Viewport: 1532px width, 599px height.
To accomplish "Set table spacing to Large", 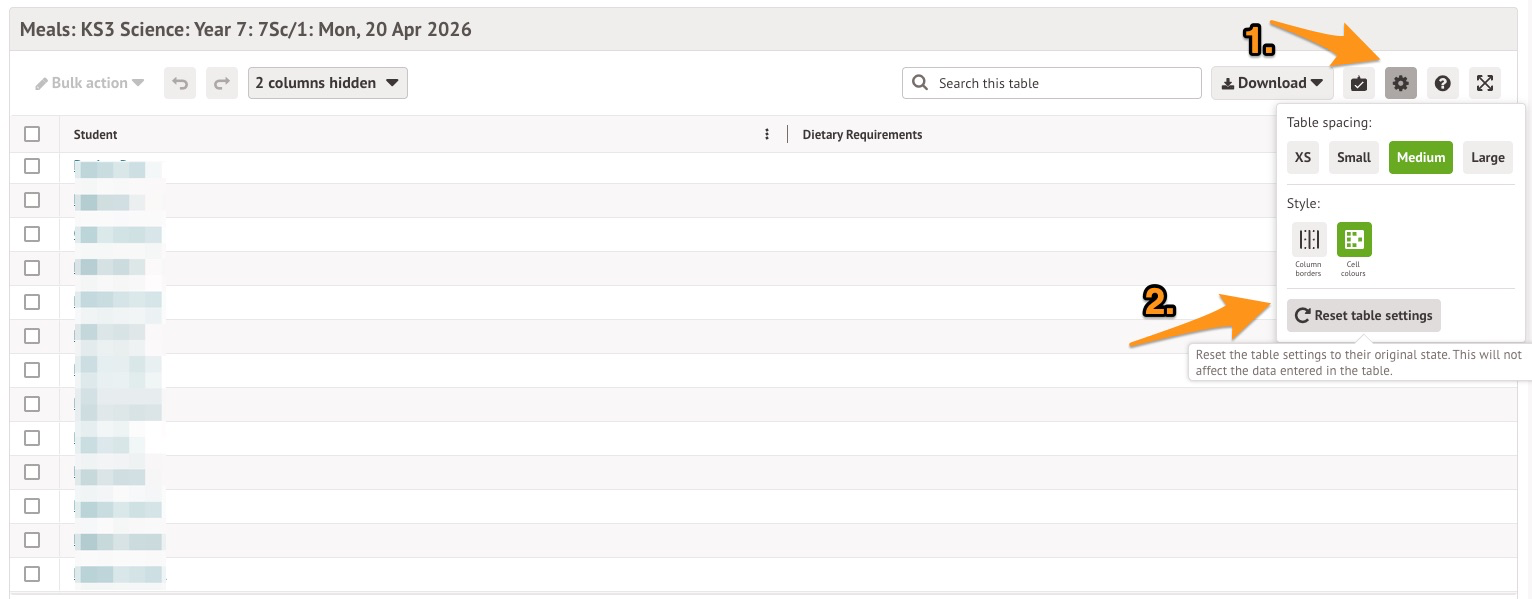I will pyautogui.click(x=1487, y=157).
